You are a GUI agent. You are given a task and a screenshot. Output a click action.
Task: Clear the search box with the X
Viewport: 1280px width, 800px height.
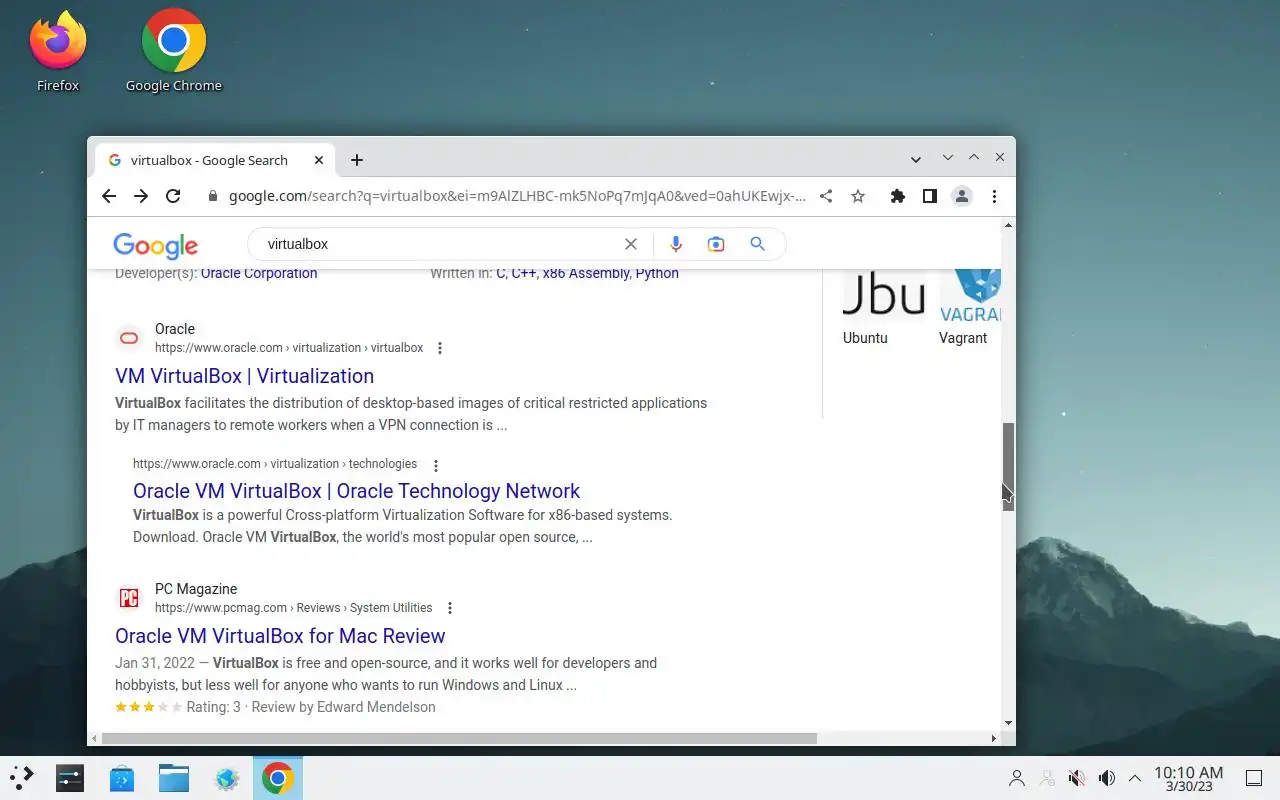coord(631,244)
